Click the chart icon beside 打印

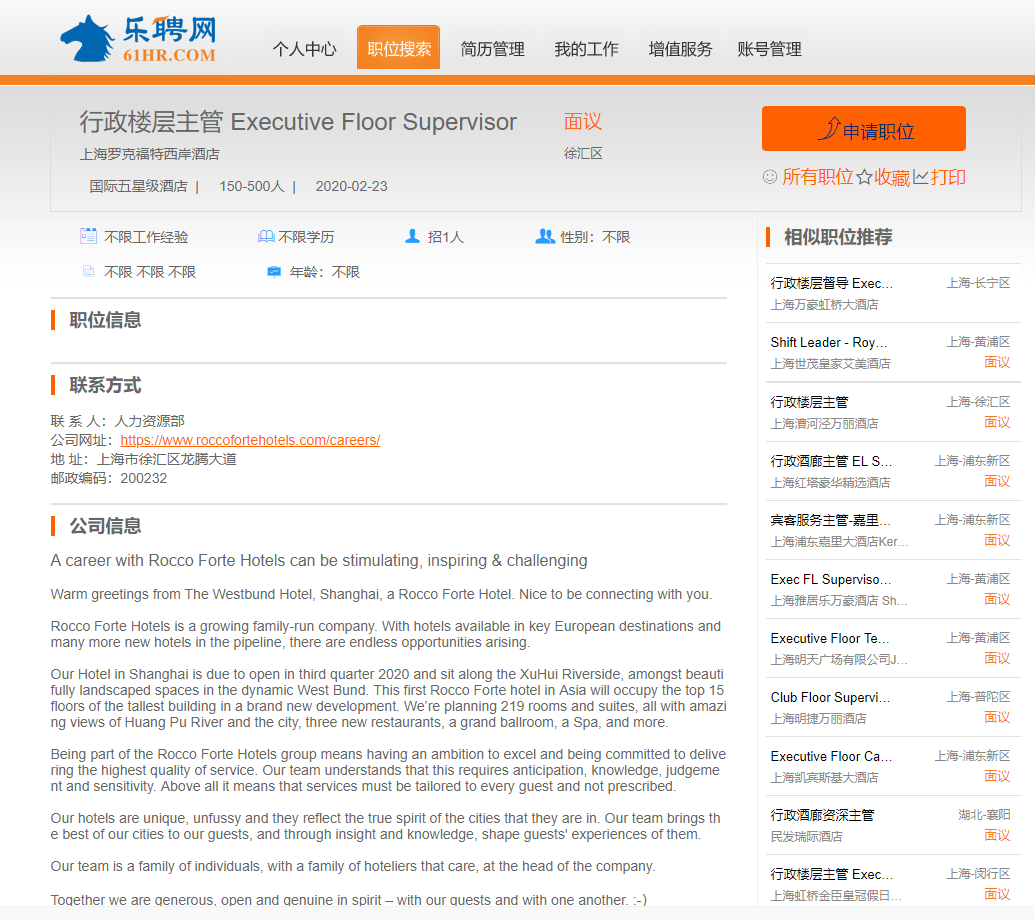point(921,177)
